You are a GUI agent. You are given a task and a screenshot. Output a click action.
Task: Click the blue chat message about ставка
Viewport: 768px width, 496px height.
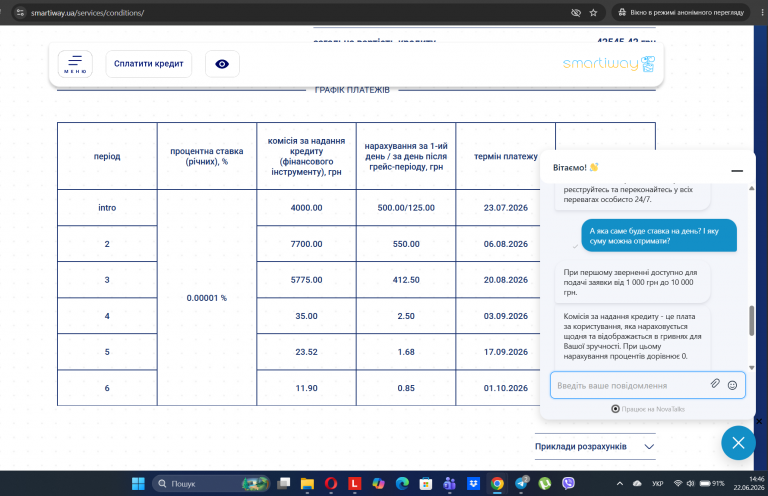click(659, 236)
